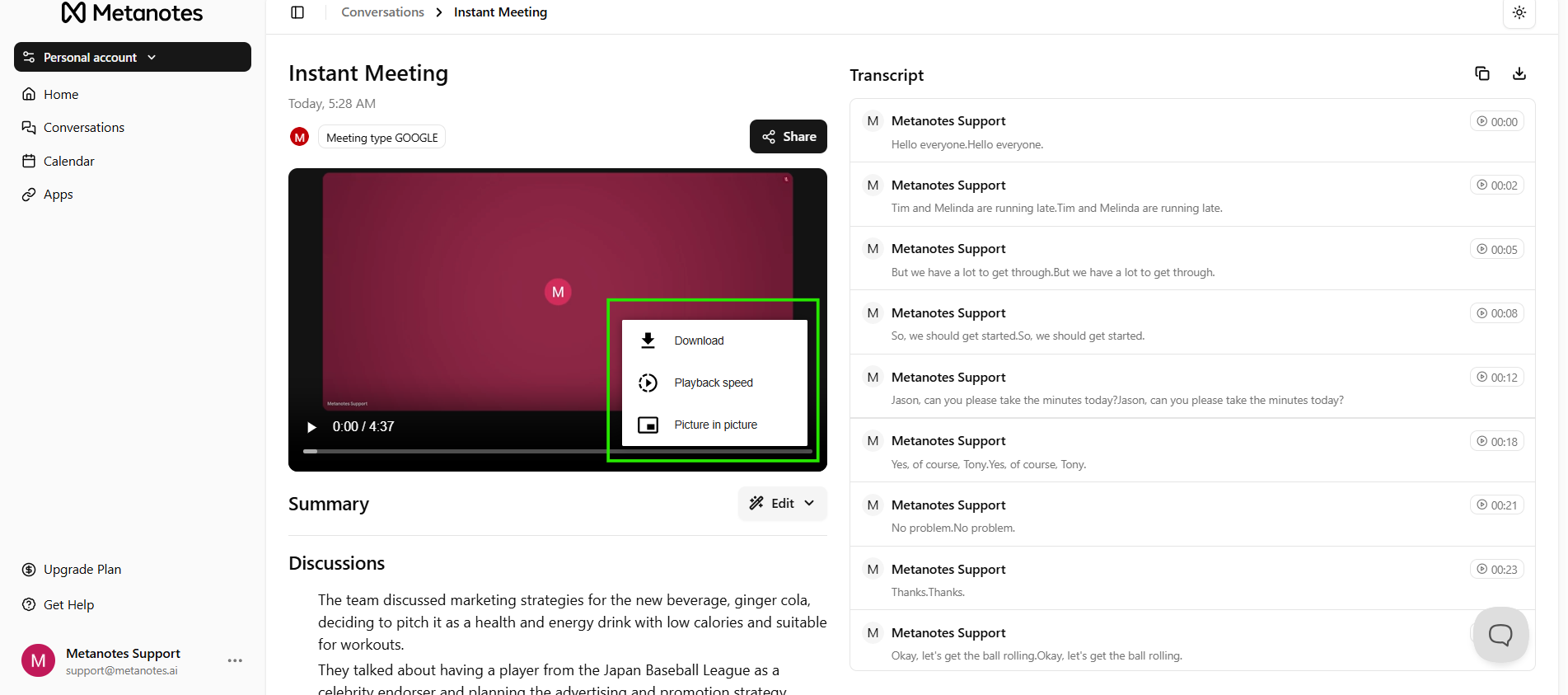Play the meeting recording

311,427
